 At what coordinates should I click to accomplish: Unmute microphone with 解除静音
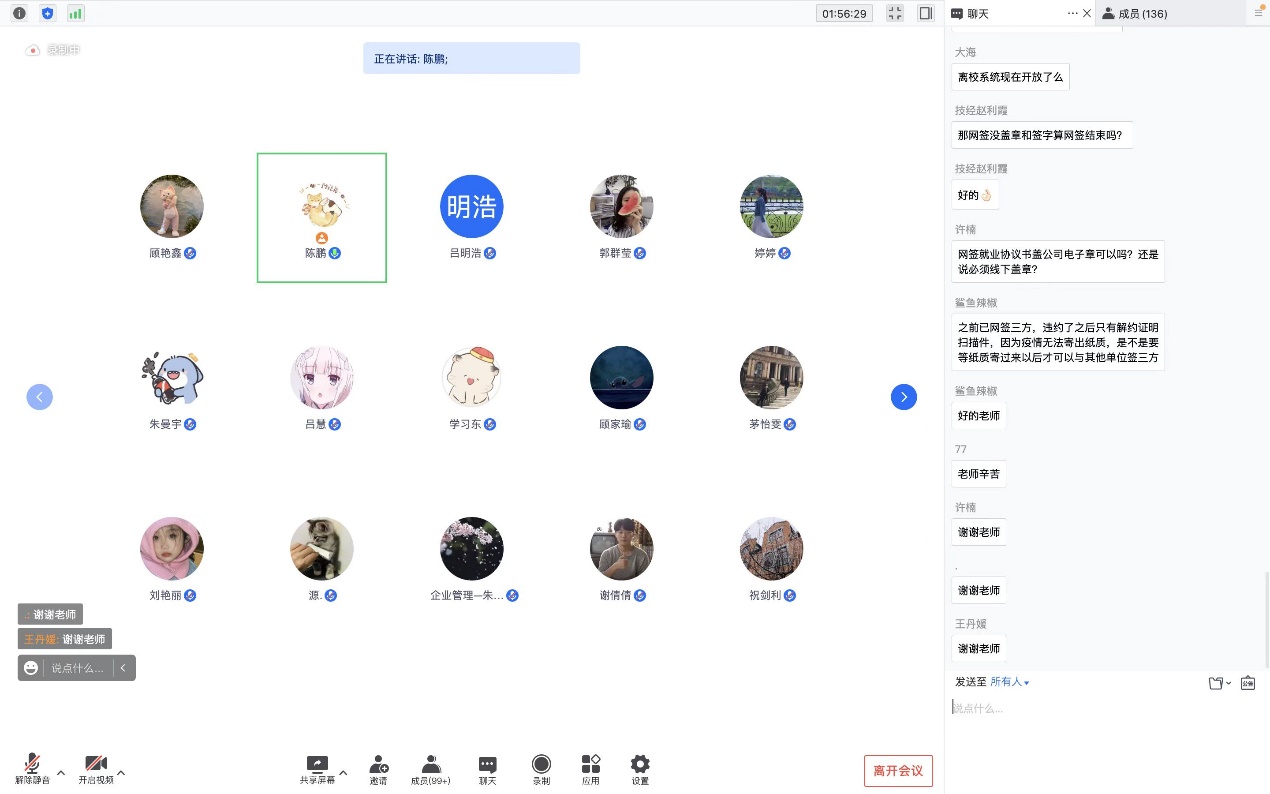click(x=32, y=767)
